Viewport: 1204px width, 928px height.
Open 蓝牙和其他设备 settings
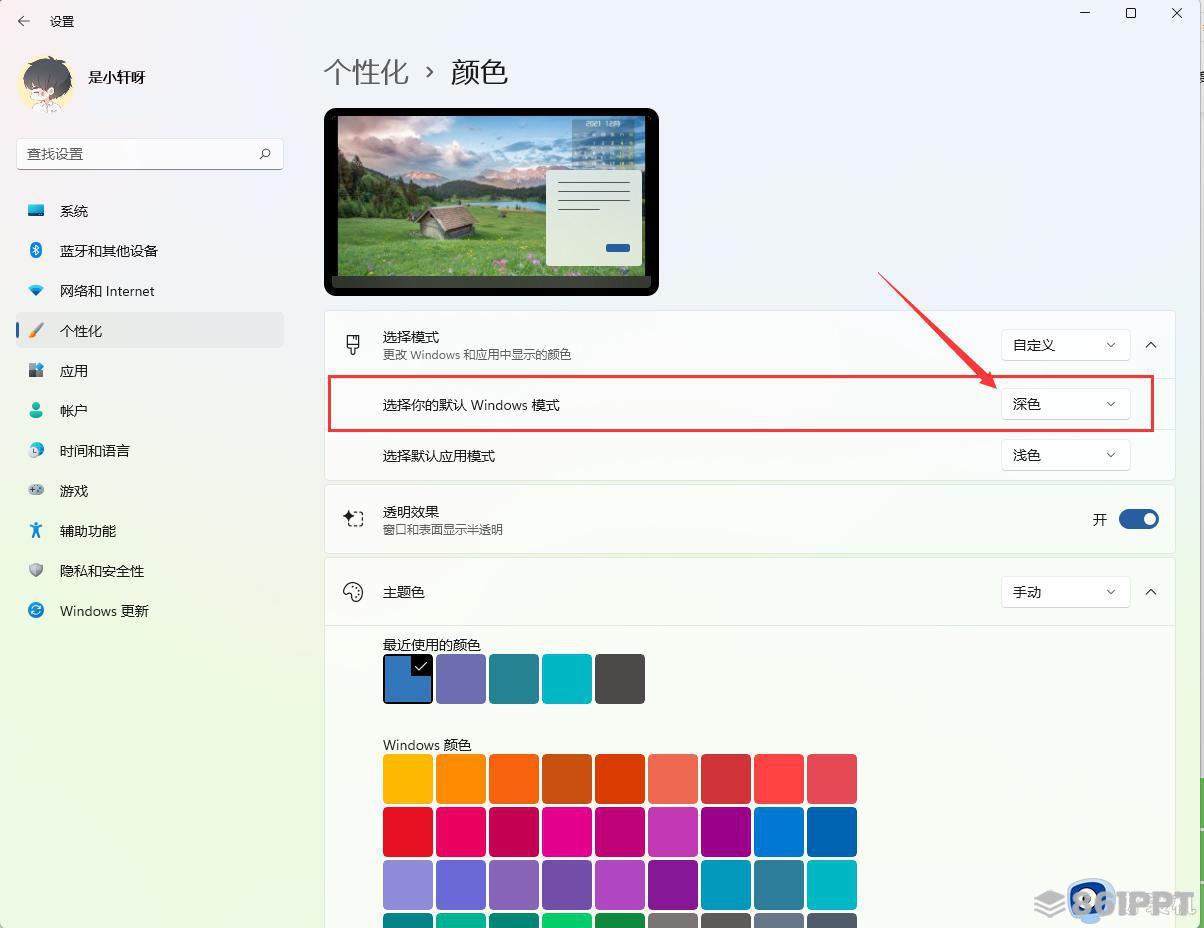coord(150,251)
